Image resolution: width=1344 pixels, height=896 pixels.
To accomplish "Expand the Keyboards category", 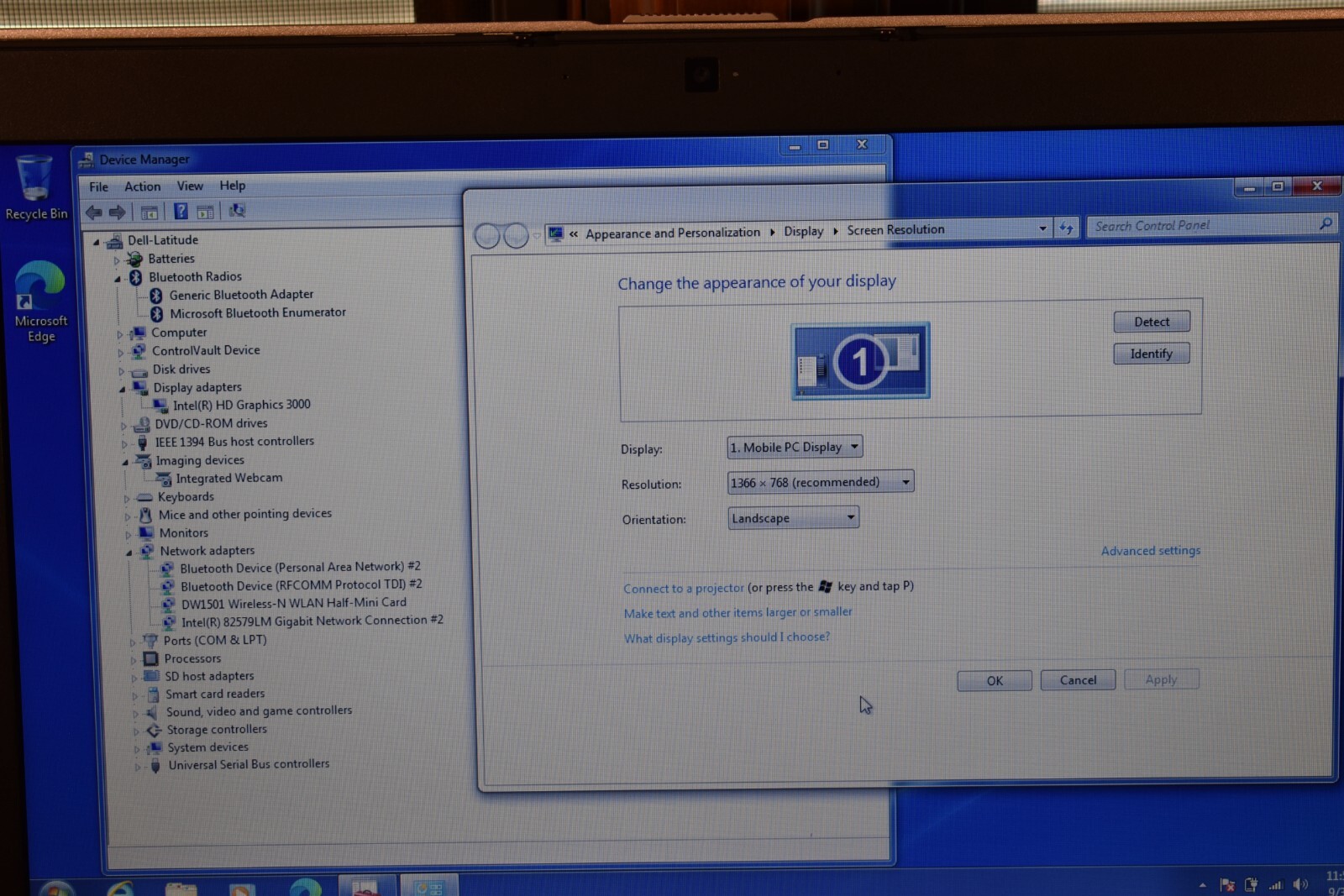I will click(127, 499).
